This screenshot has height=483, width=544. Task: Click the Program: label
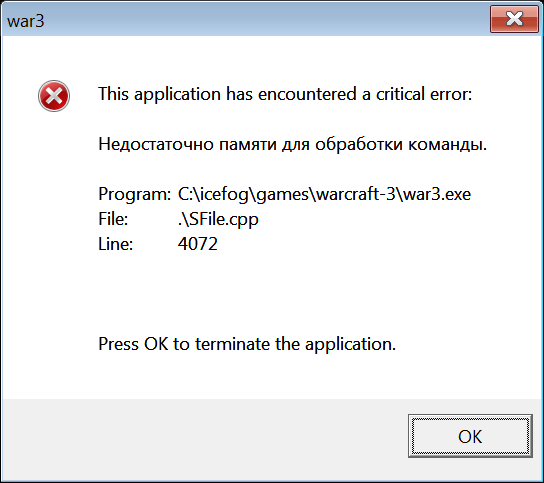tap(135, 194)
